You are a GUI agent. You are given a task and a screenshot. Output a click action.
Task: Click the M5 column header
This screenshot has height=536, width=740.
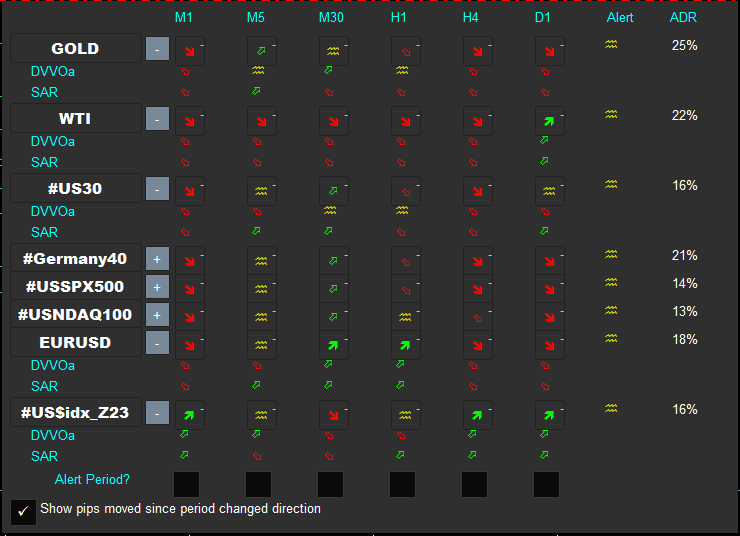tap(256, 17)
